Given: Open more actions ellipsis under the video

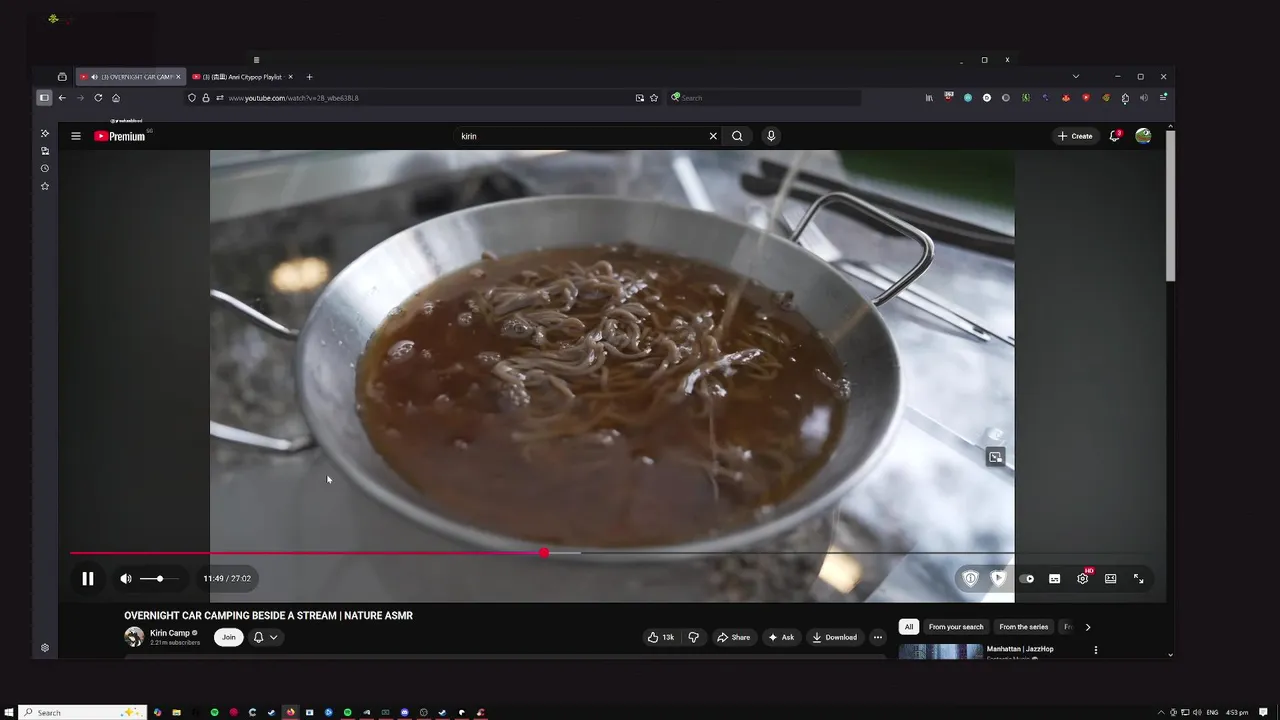Looking at the screenshot, I should click(x=878, y=637).
